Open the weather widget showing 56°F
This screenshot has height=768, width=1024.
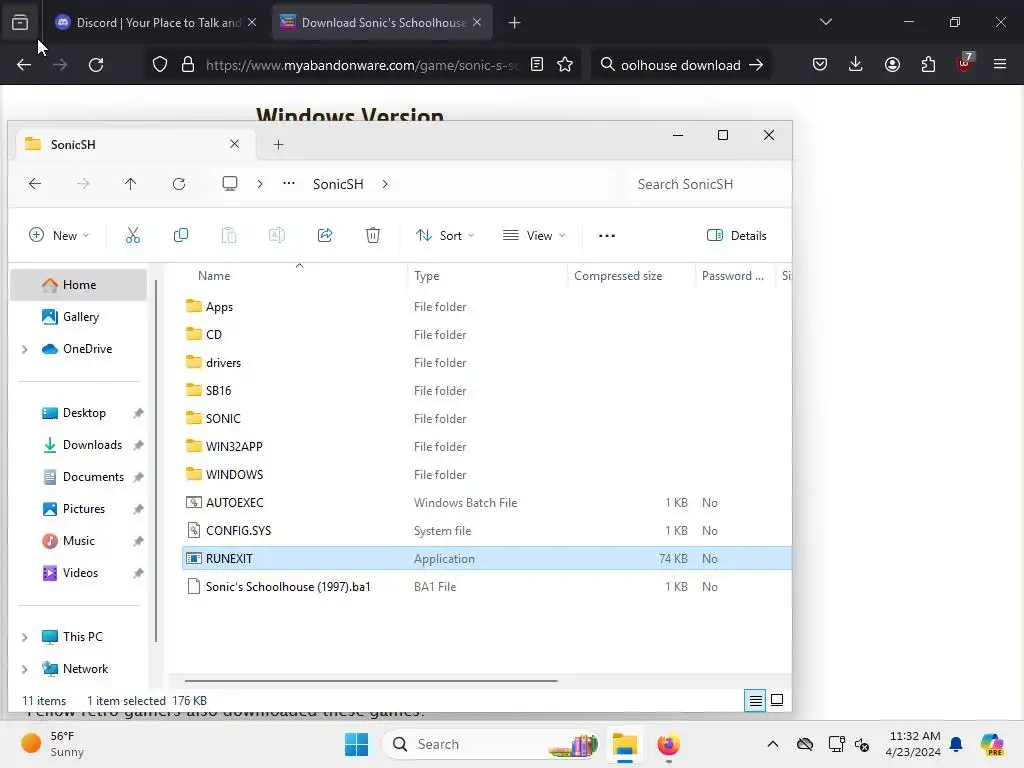tap(52, 744)
